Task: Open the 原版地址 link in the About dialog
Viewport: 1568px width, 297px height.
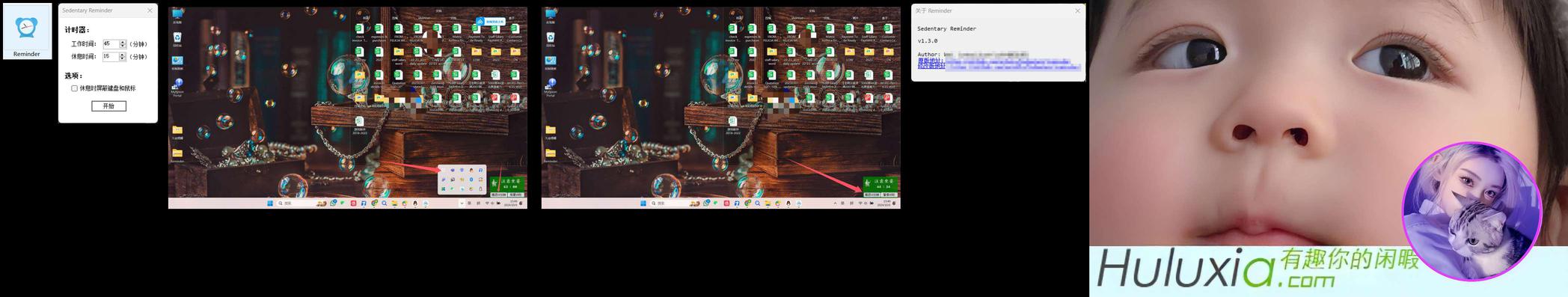Action: [931, 61]
